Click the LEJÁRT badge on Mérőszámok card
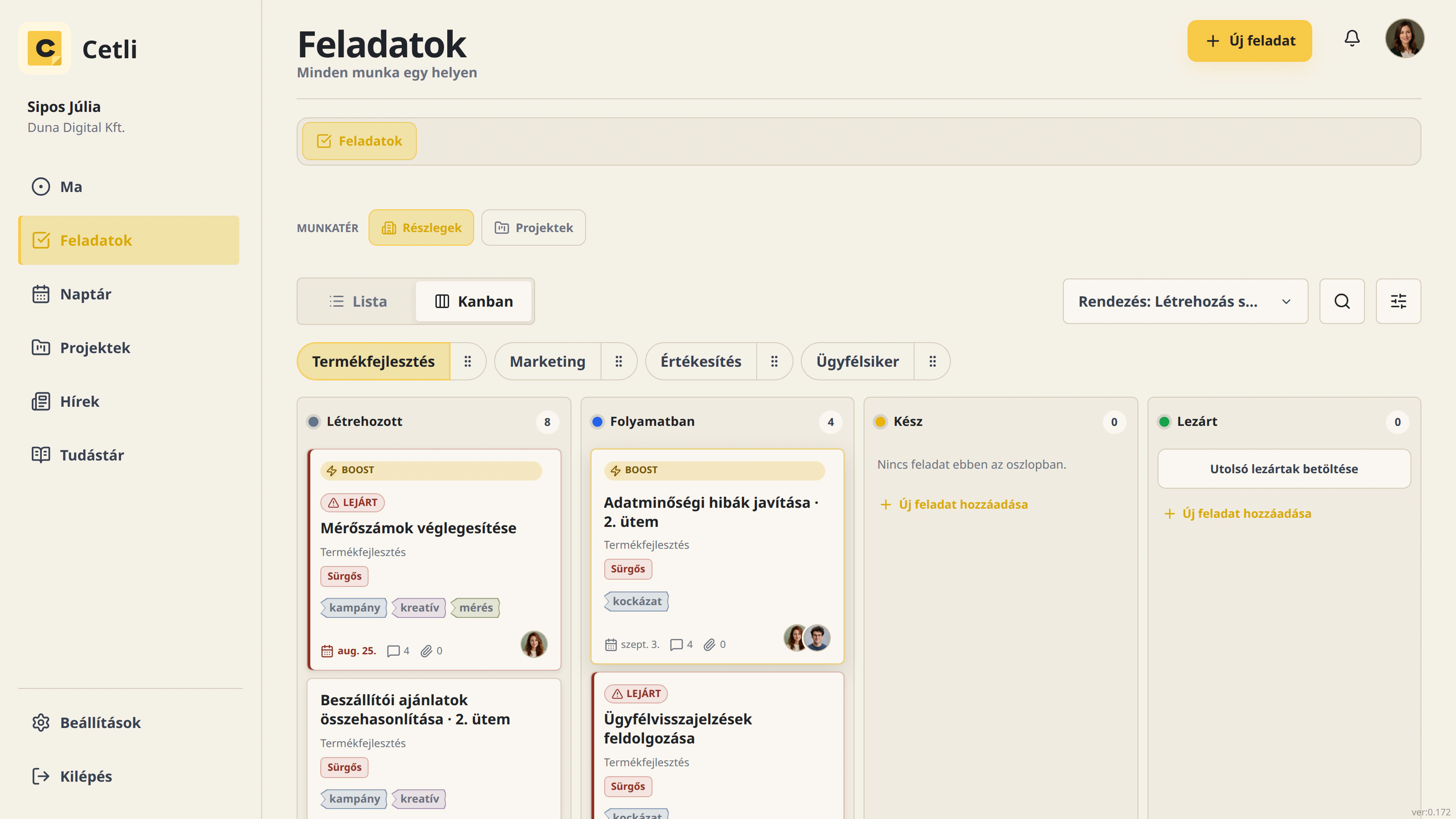The height and width of the screenshot is (819, 1456). pos(353,502)
